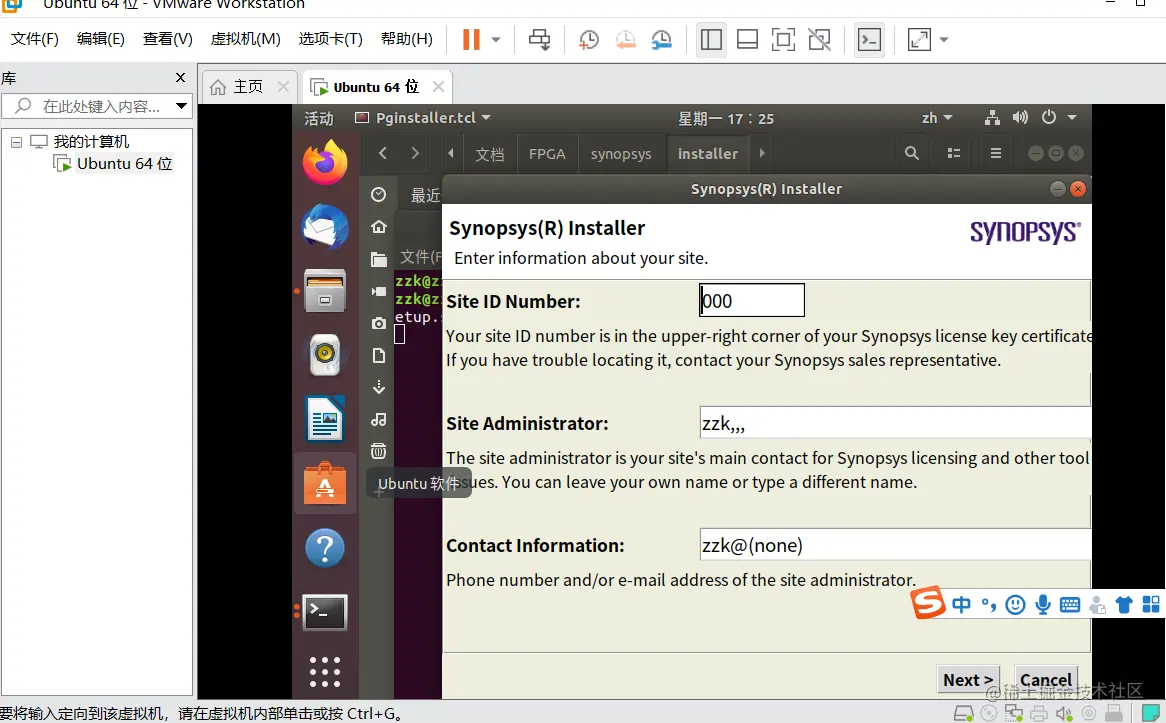
Task: Open the Pginstaller.tcl app menu
Action: tap(423, 118)
